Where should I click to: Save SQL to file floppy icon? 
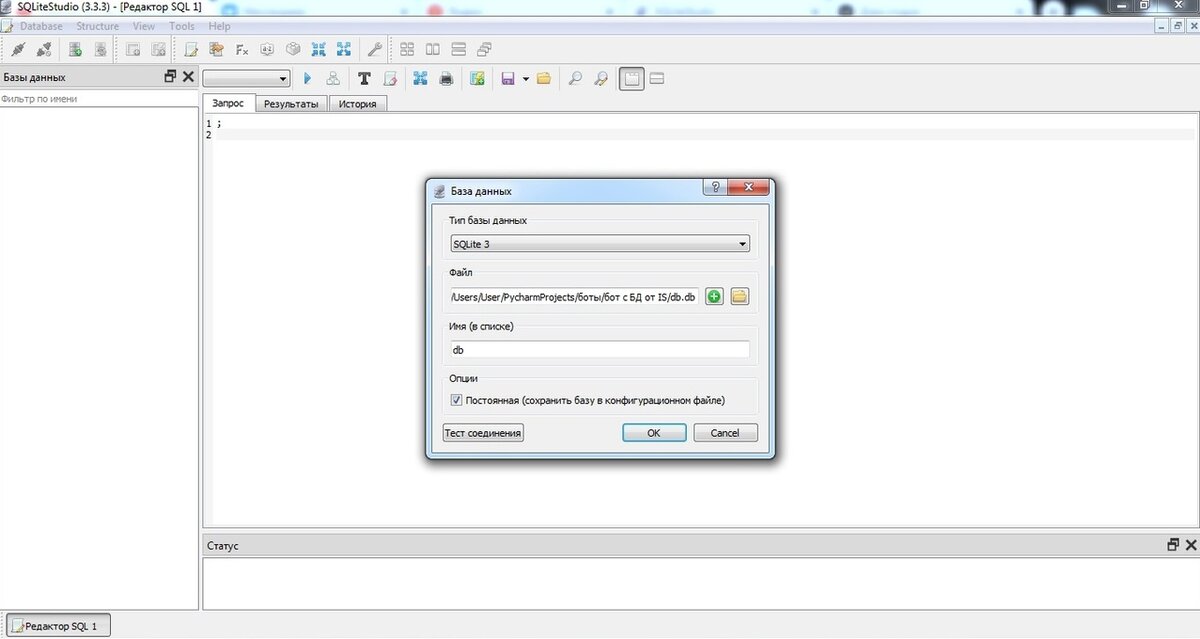pos(508,78)
